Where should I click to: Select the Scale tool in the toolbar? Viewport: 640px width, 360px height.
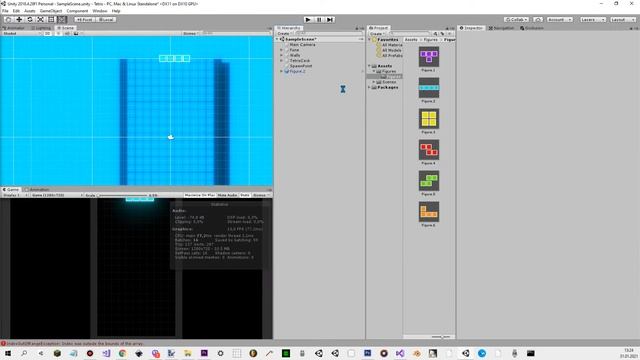(40, 20)
